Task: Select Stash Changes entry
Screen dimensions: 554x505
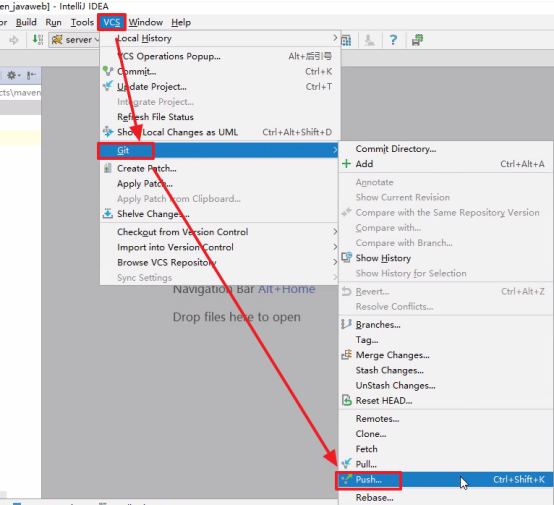Action: [x=446, y=370]
